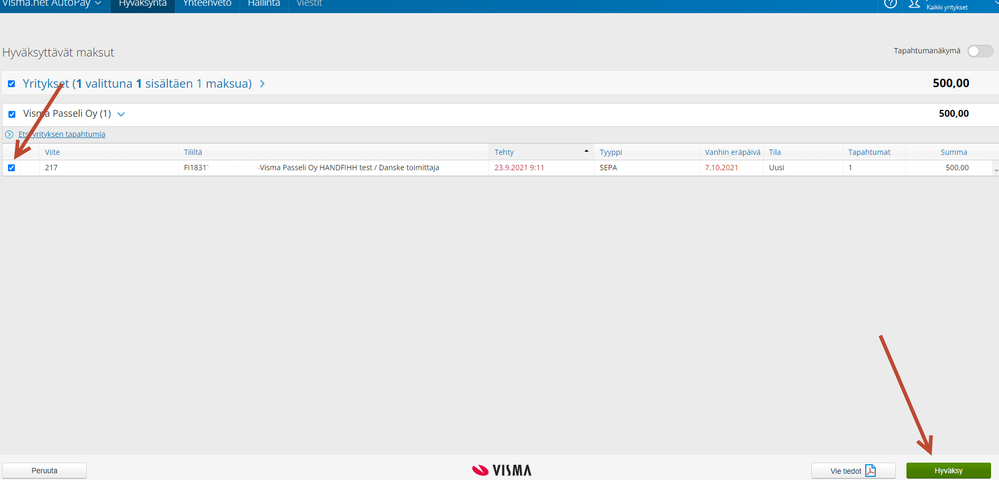Uncheck the Yritykset select-all checkbox

click(x=11, y=84)
